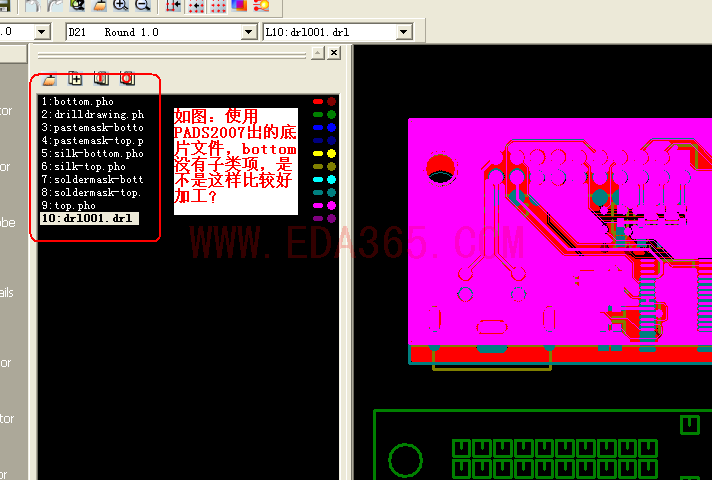Click the red draw-color pill for bottom.pho
713x480 pixels.
(318, 101)
